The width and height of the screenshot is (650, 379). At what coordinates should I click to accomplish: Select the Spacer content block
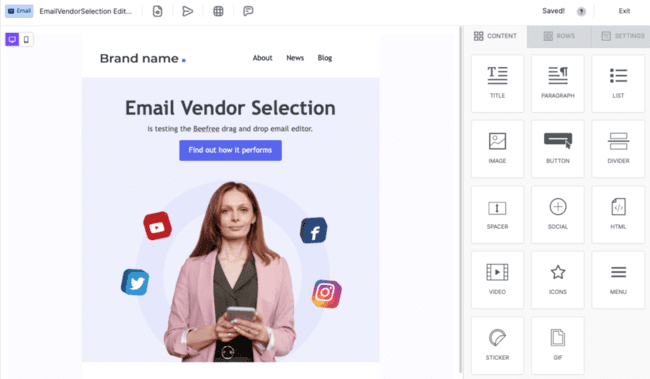coord(497,214)
